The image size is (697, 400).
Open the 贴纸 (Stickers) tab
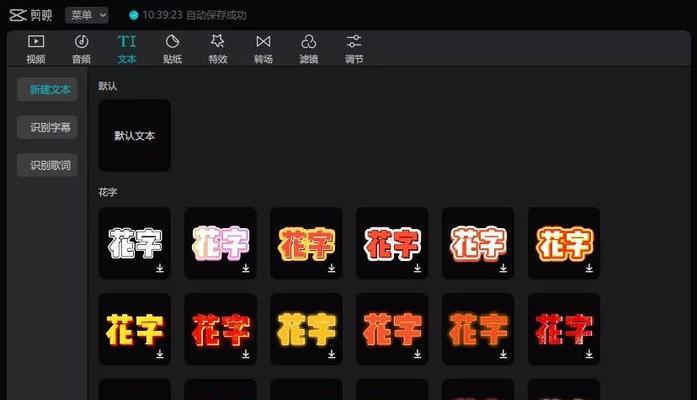(x=172, y=49)
